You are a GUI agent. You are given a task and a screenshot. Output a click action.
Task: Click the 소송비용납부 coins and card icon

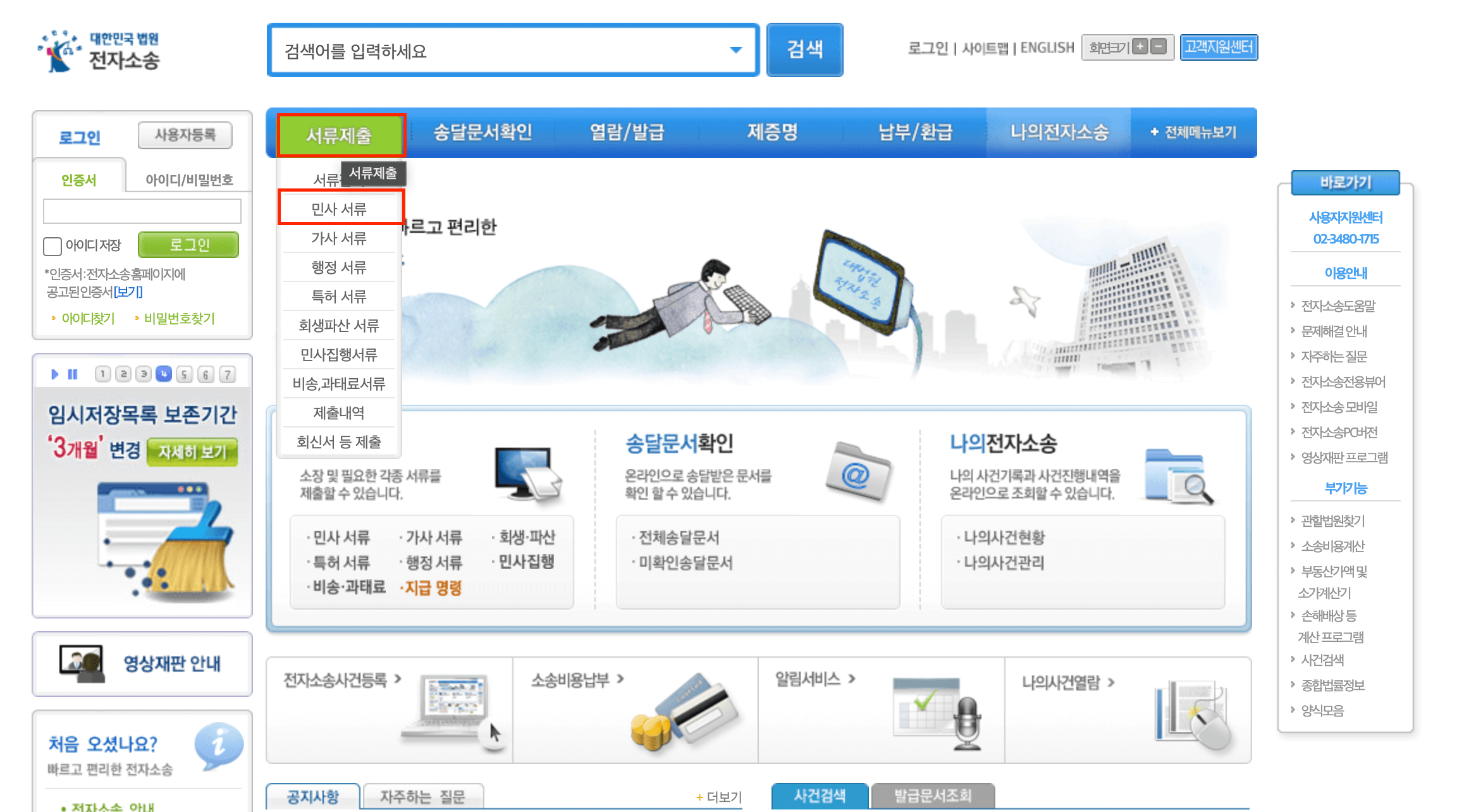(685, 713)
